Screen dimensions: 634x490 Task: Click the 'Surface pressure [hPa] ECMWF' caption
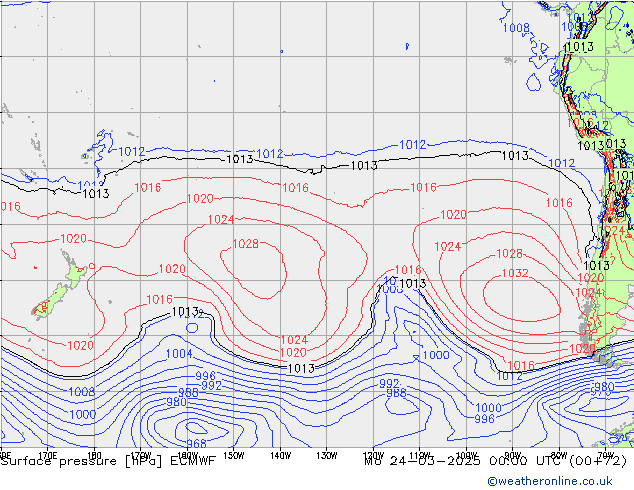(108, 461)
